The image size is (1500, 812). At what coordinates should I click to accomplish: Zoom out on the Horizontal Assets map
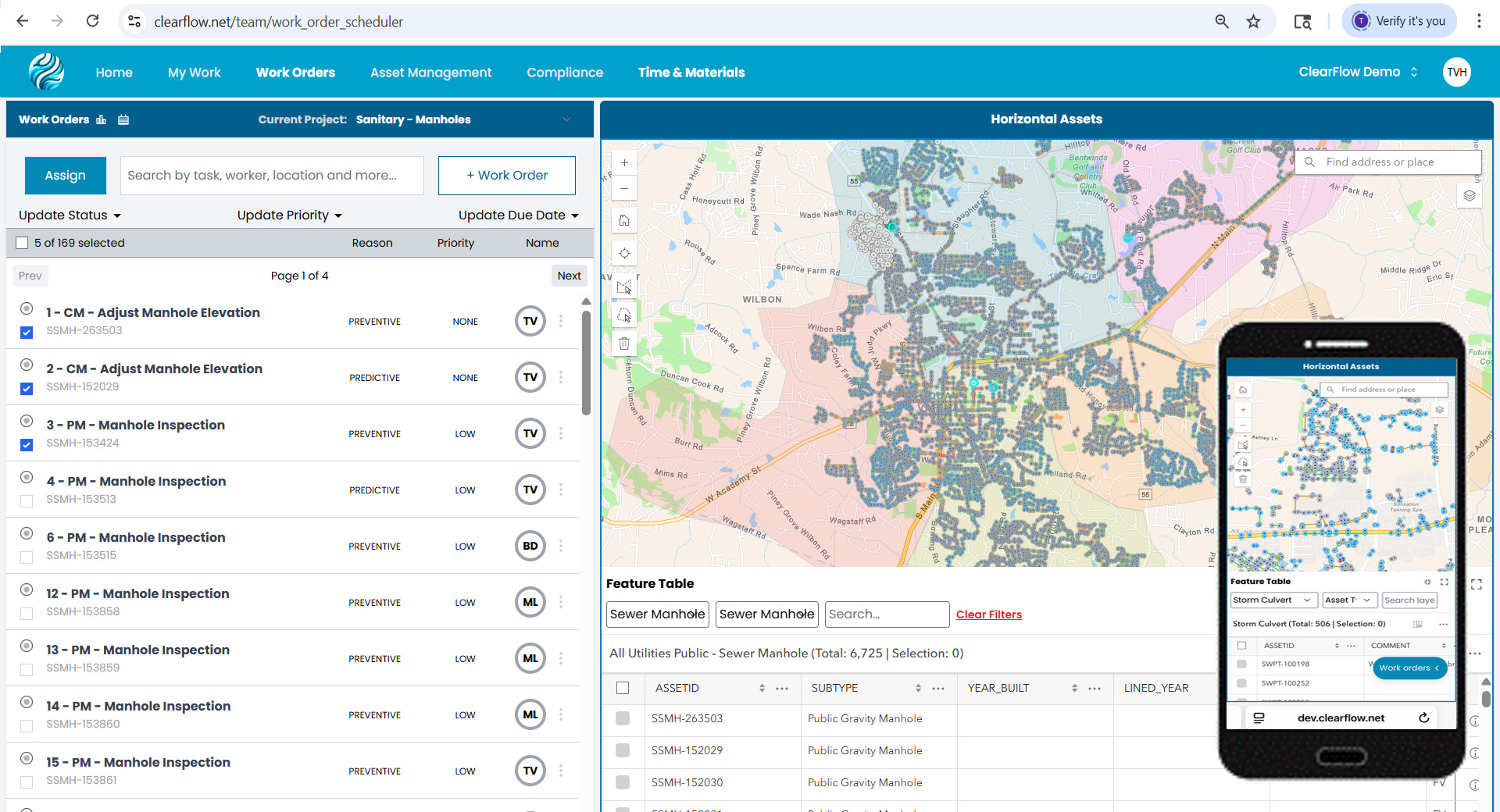(624, 188)
